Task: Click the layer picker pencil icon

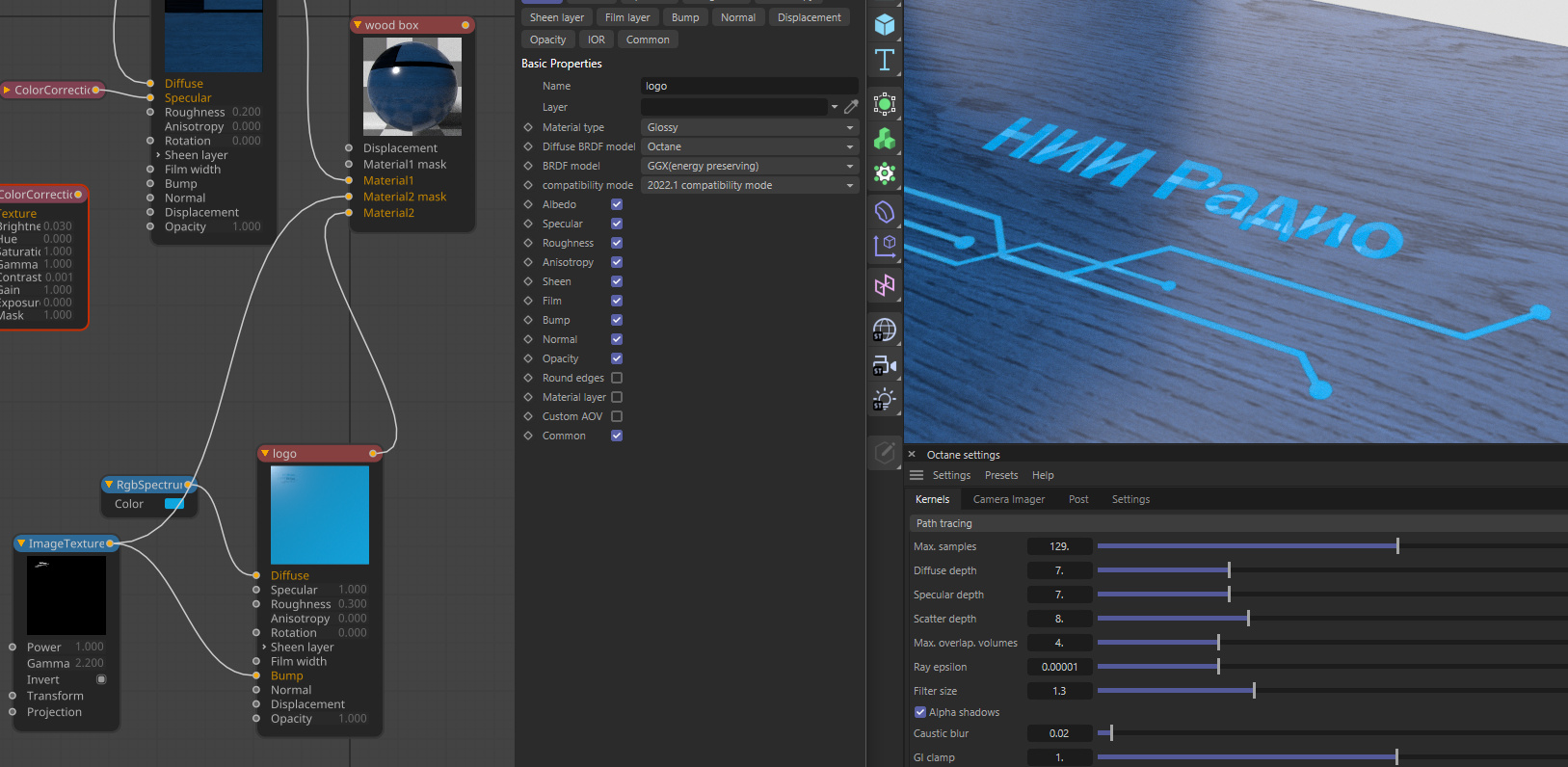Action: [x=851, y=107]
